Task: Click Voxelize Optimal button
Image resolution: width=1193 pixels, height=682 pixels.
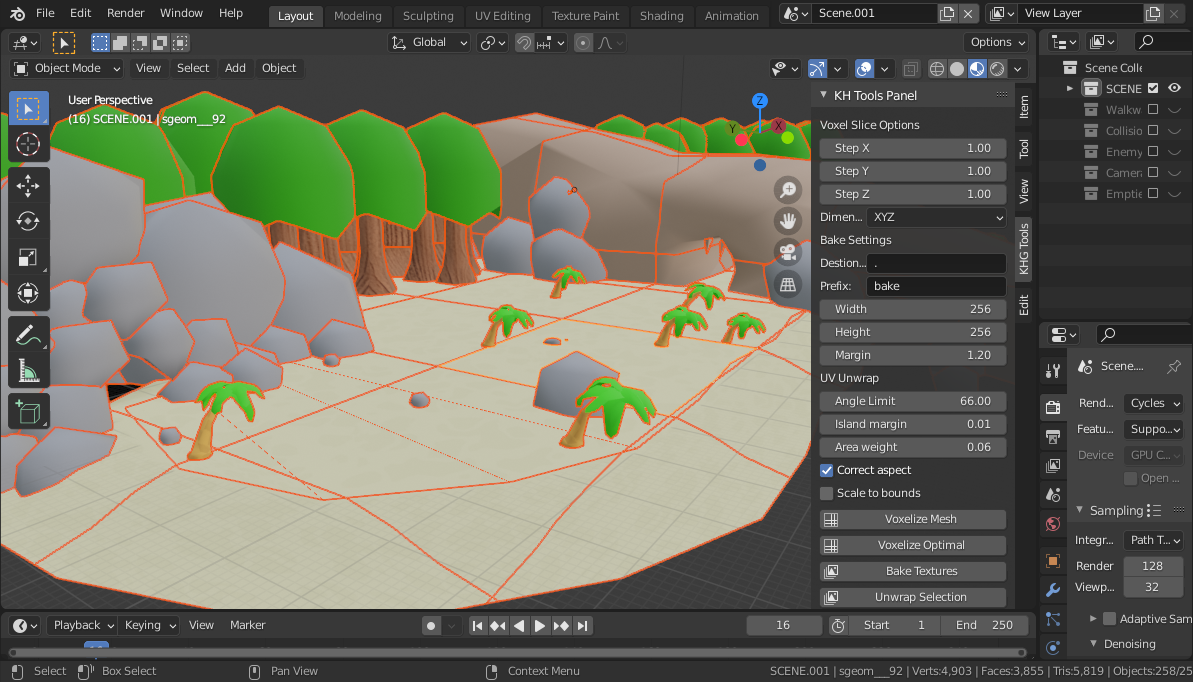Action: coord(913,546)
